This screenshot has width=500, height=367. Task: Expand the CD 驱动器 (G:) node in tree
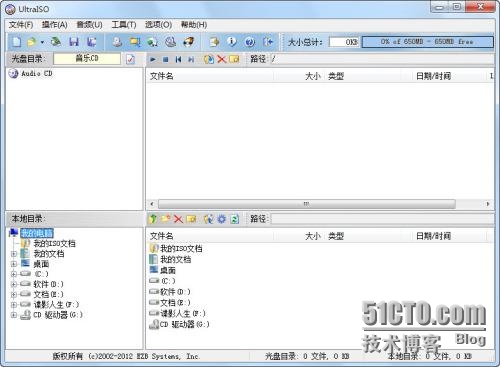coord(14,315)
